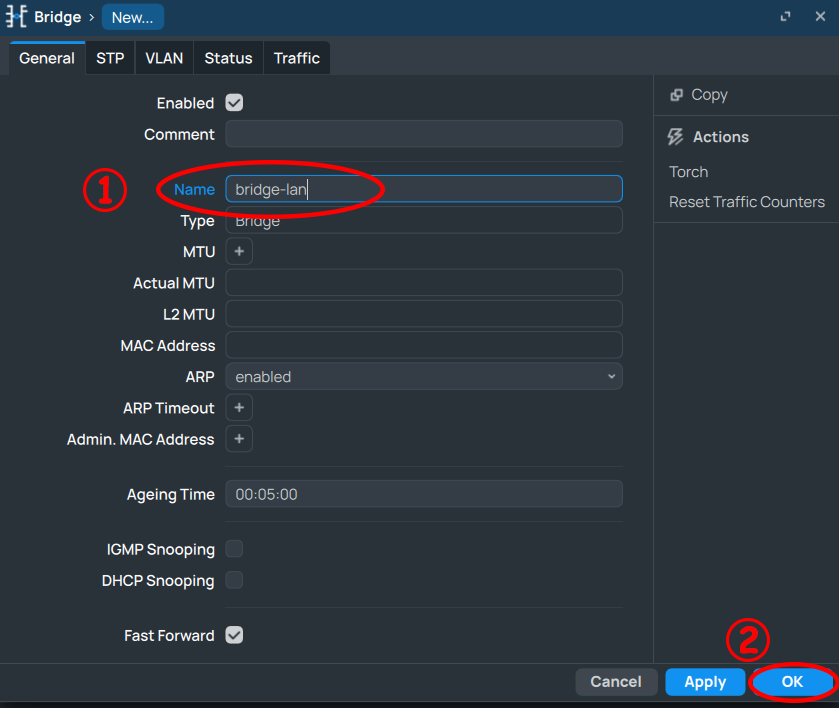This screenshot has height=708, width=839.
Task: Click the Bridge icon in title bar
Action: (x=17, y=17)
